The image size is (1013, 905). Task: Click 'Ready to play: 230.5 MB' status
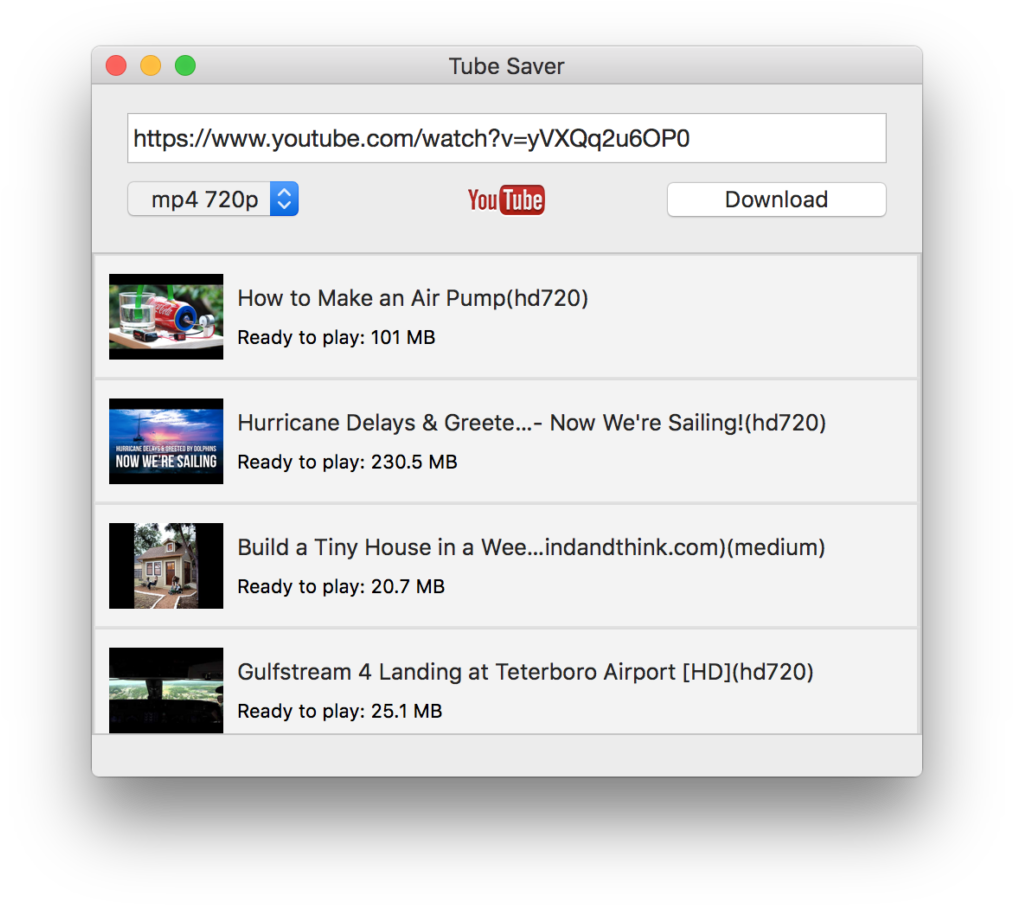[x=347, y=462]
